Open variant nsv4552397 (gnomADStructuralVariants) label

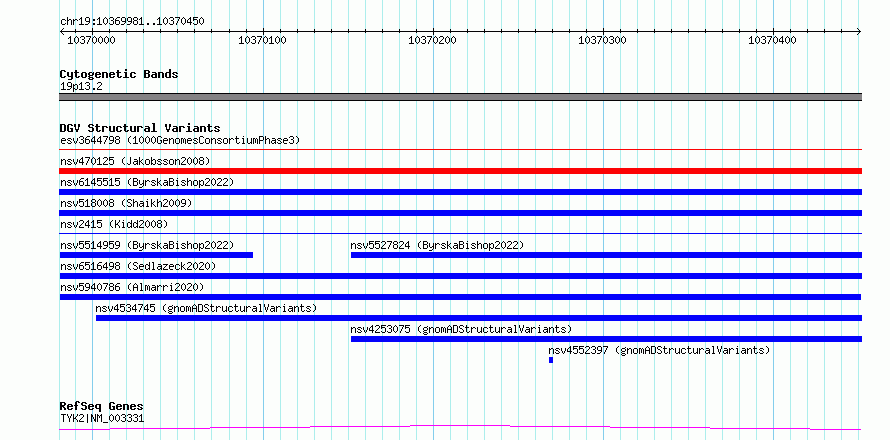[x=659, y=350]
